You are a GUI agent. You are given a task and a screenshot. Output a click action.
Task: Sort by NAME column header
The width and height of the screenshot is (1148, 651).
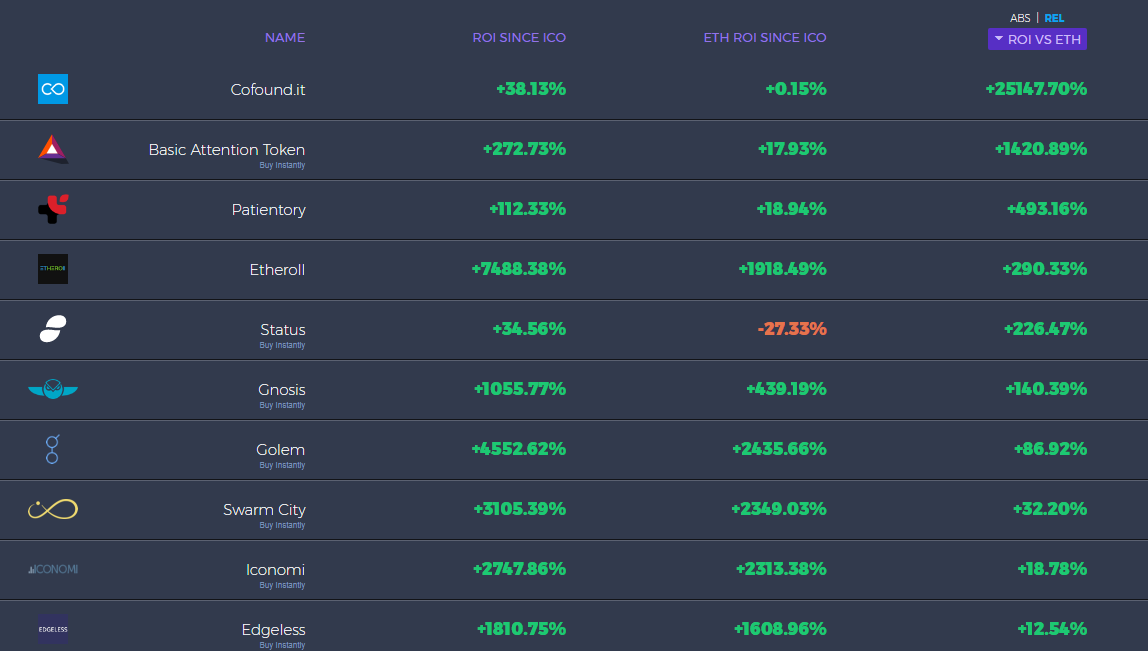point(285,37)
